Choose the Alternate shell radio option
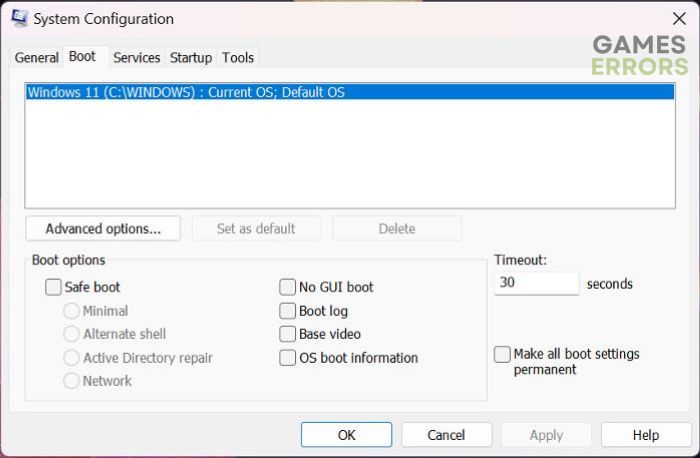The width and height of the screenshot is (700, 458). tap(71, 334)
